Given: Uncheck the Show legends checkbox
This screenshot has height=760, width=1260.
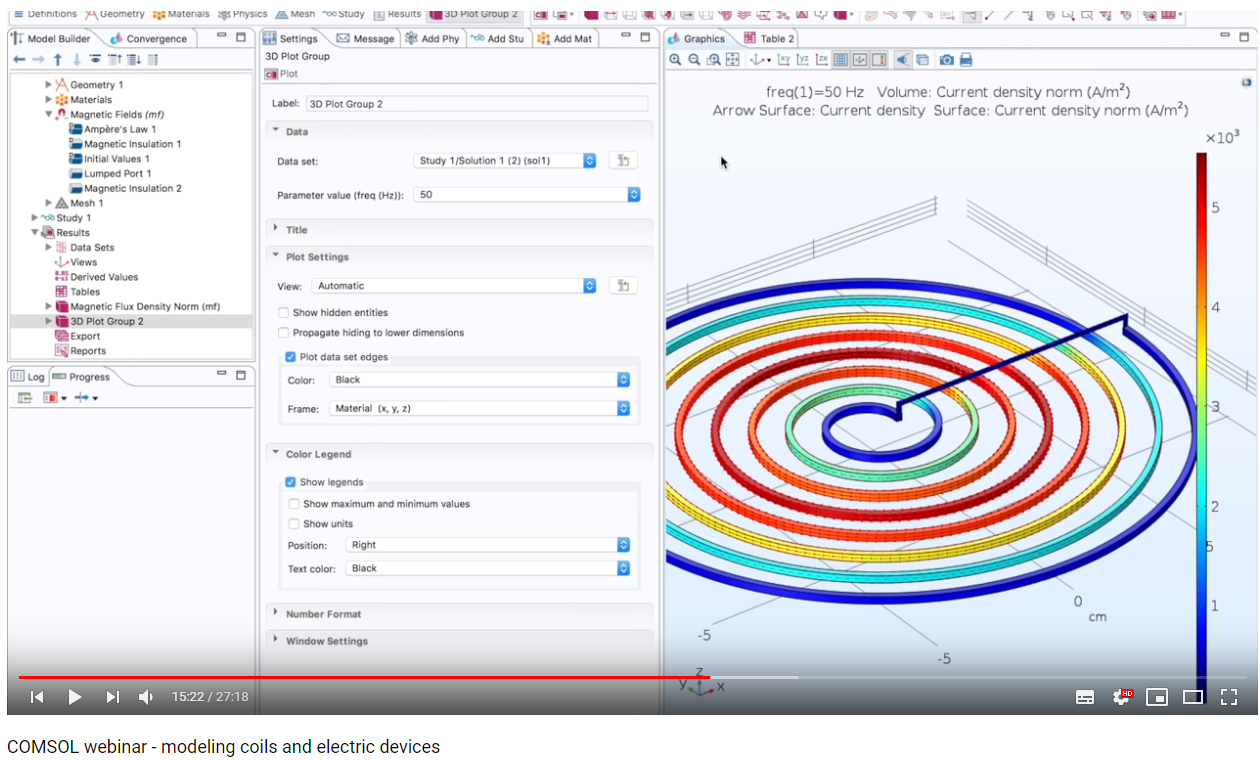Looking at the screenshot, I should tap(291, 482).
